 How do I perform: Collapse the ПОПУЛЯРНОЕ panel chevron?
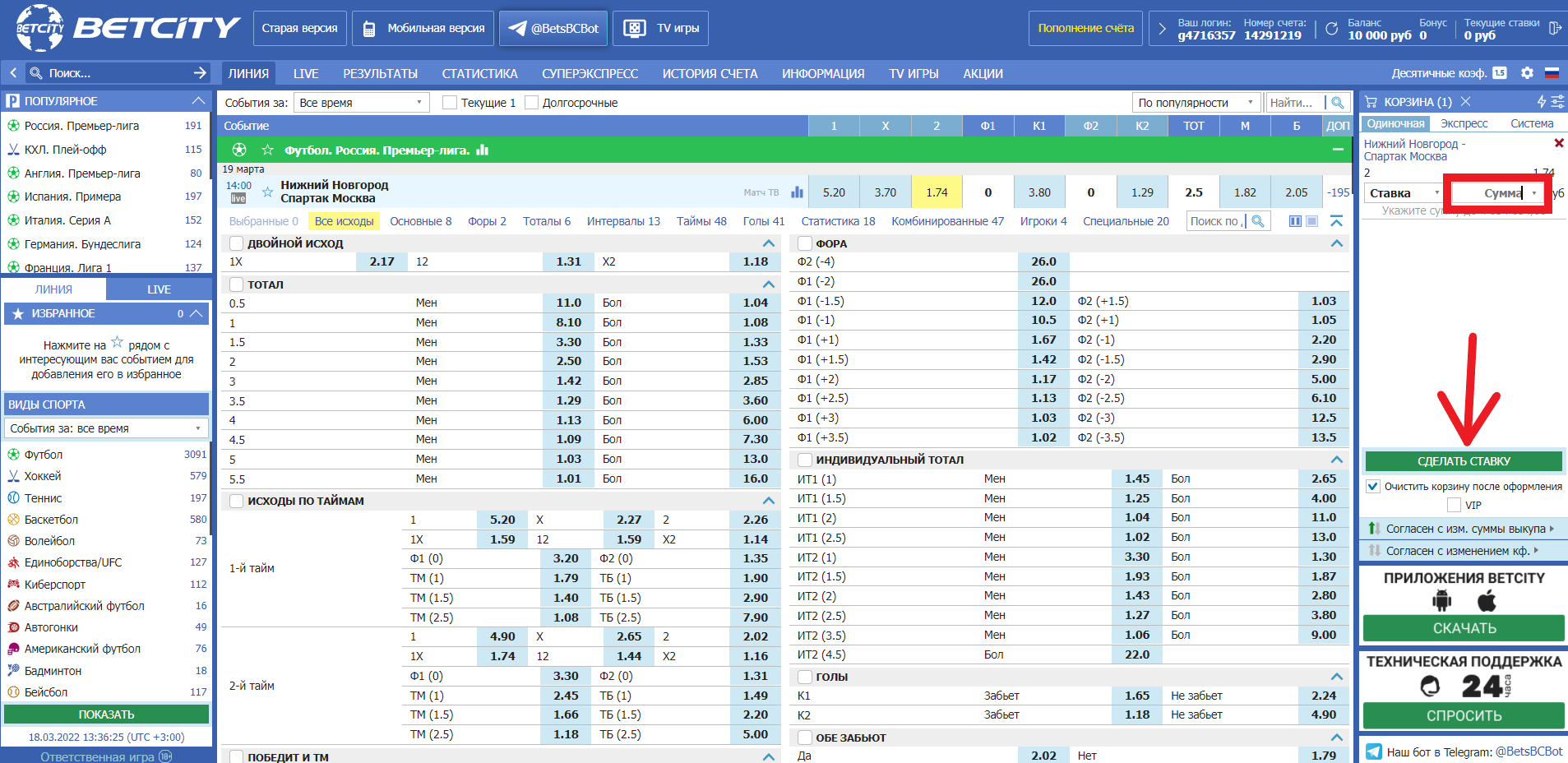coord(198,100)
